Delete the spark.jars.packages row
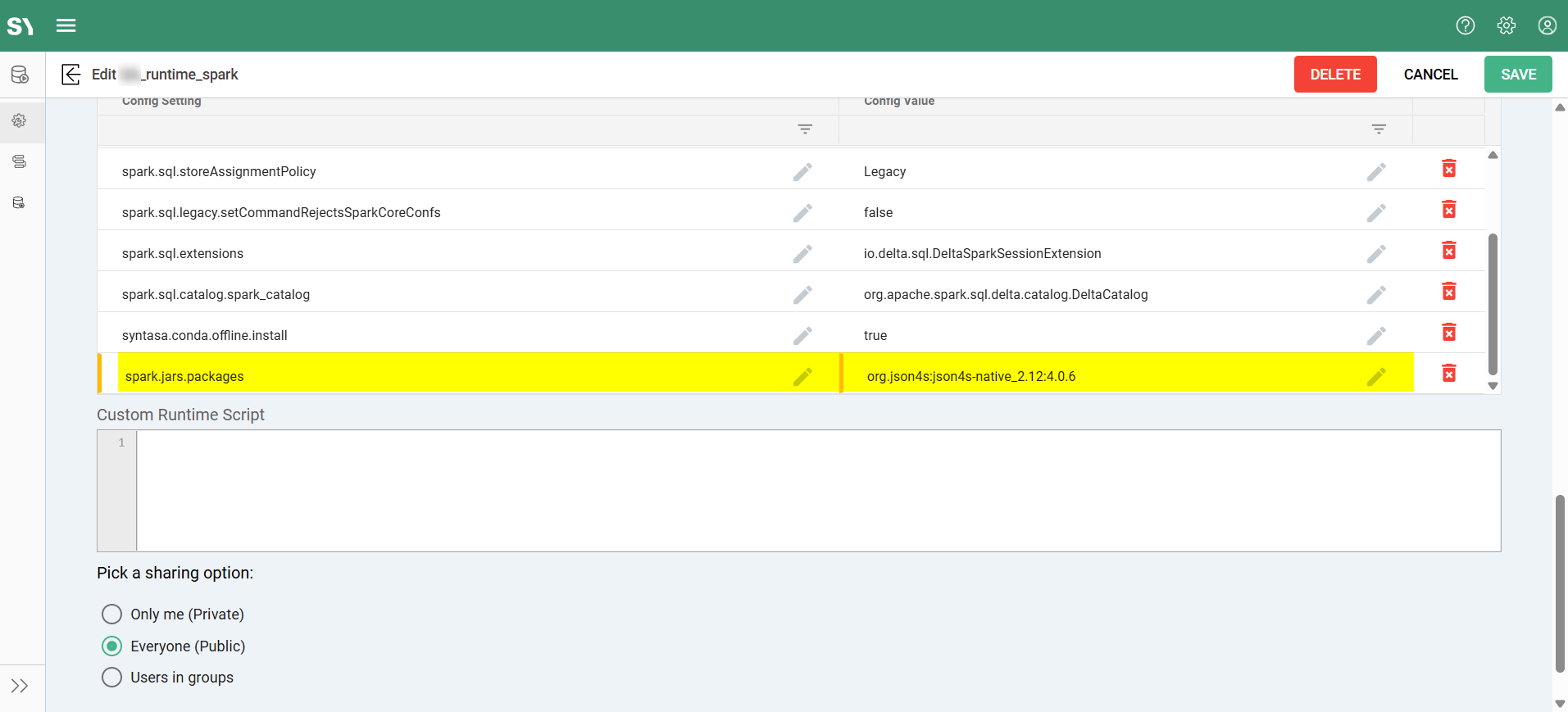The image size is (1568, 712). coord(1448,374)
